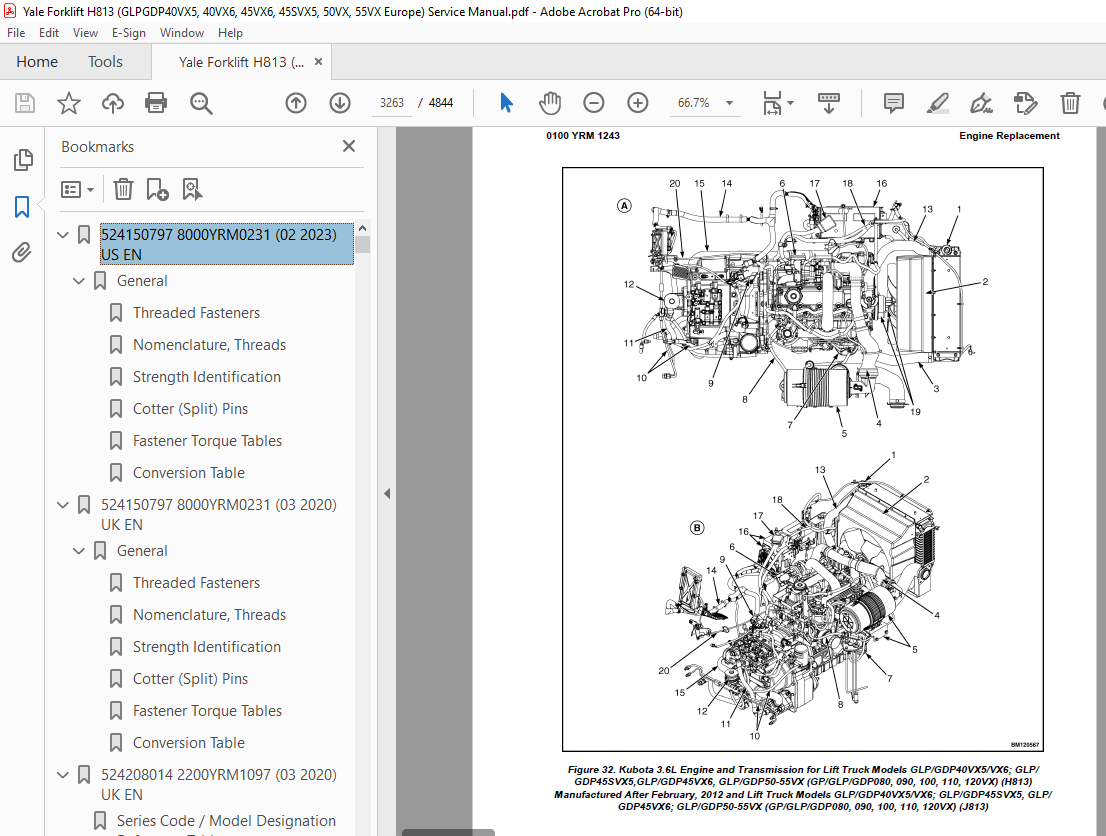The height and width of the screenshot is (836, 1106).
Task: Find current bookmark icon
Action: point(192,189)
